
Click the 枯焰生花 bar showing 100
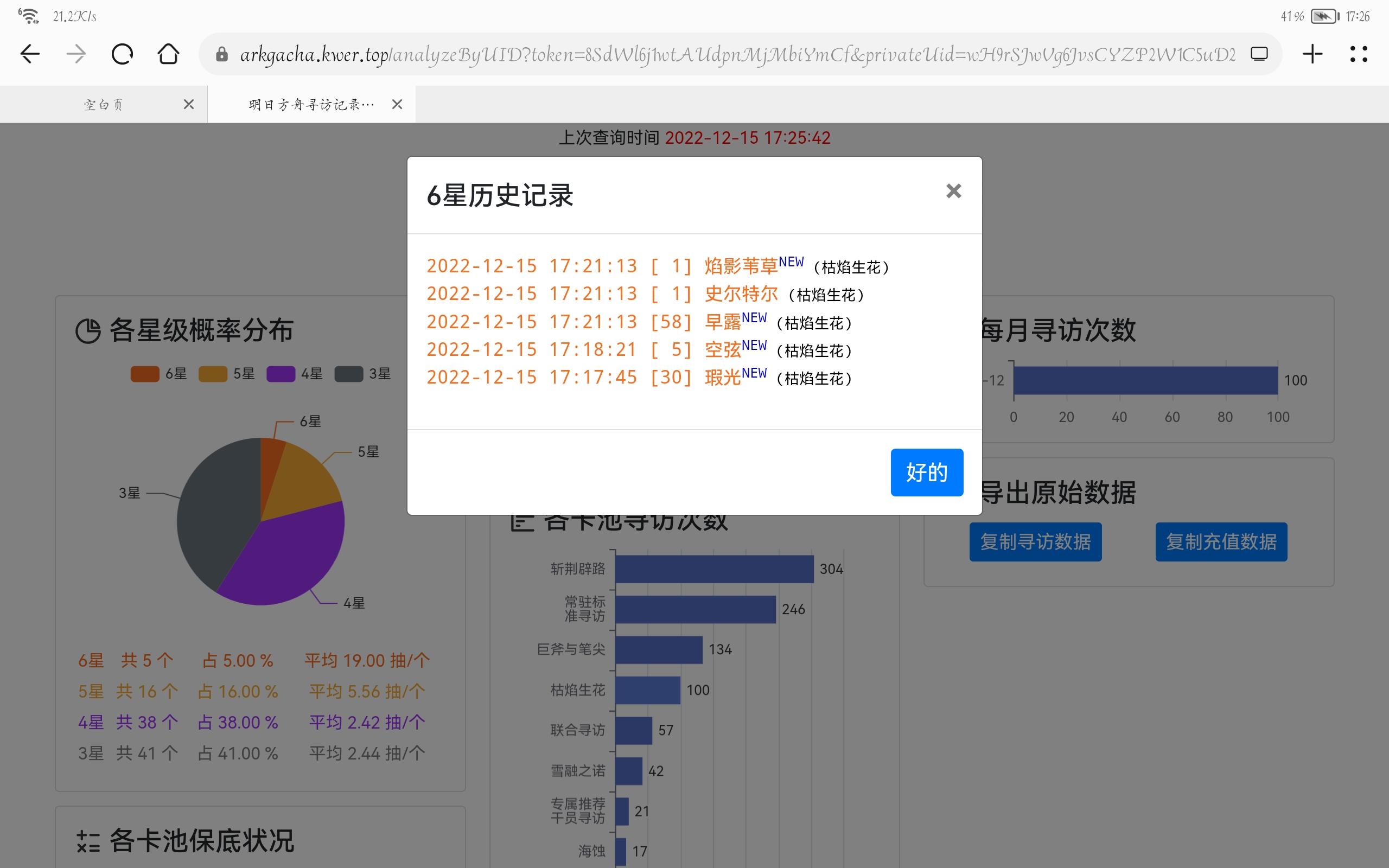pyautogui.click(x=648, y=690)
